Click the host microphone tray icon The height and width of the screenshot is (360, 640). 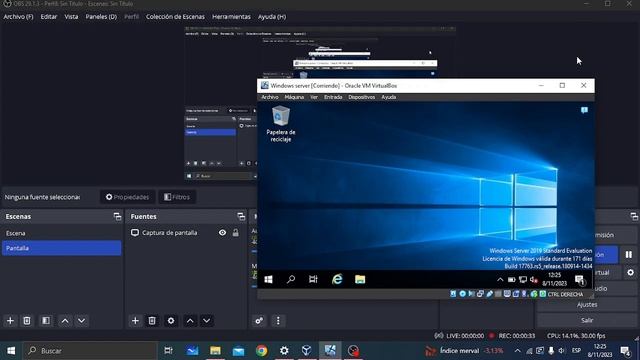551,351
